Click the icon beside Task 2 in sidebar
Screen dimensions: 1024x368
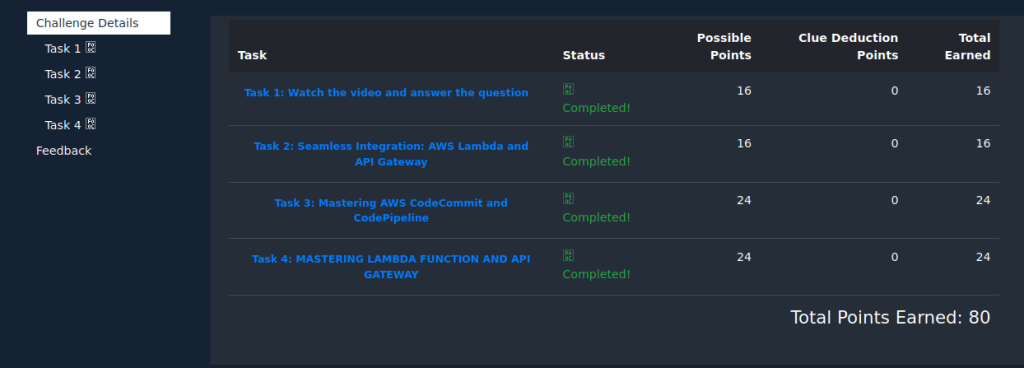coord(91,73)
